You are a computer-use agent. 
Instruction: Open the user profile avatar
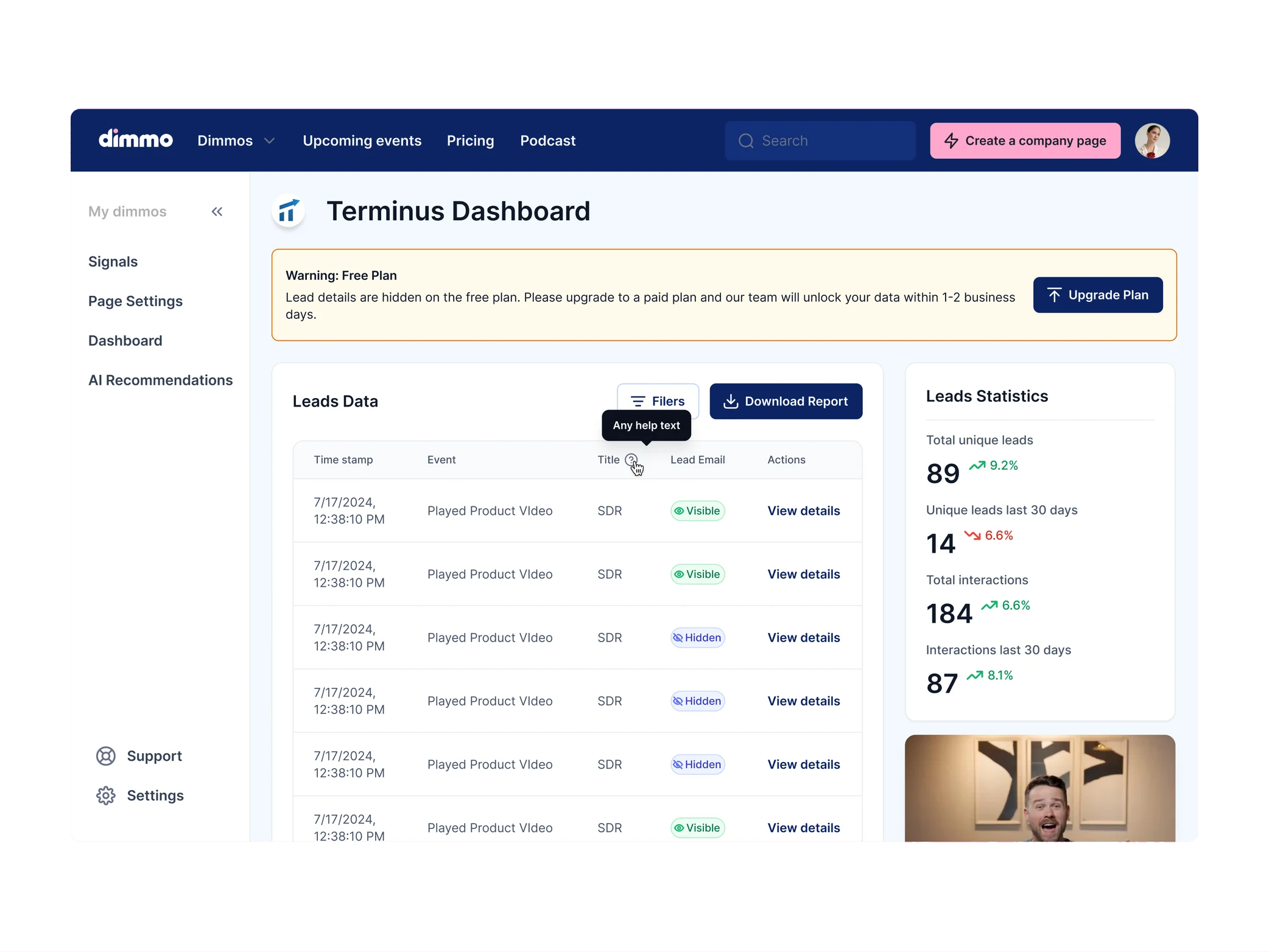[1152, 141]
